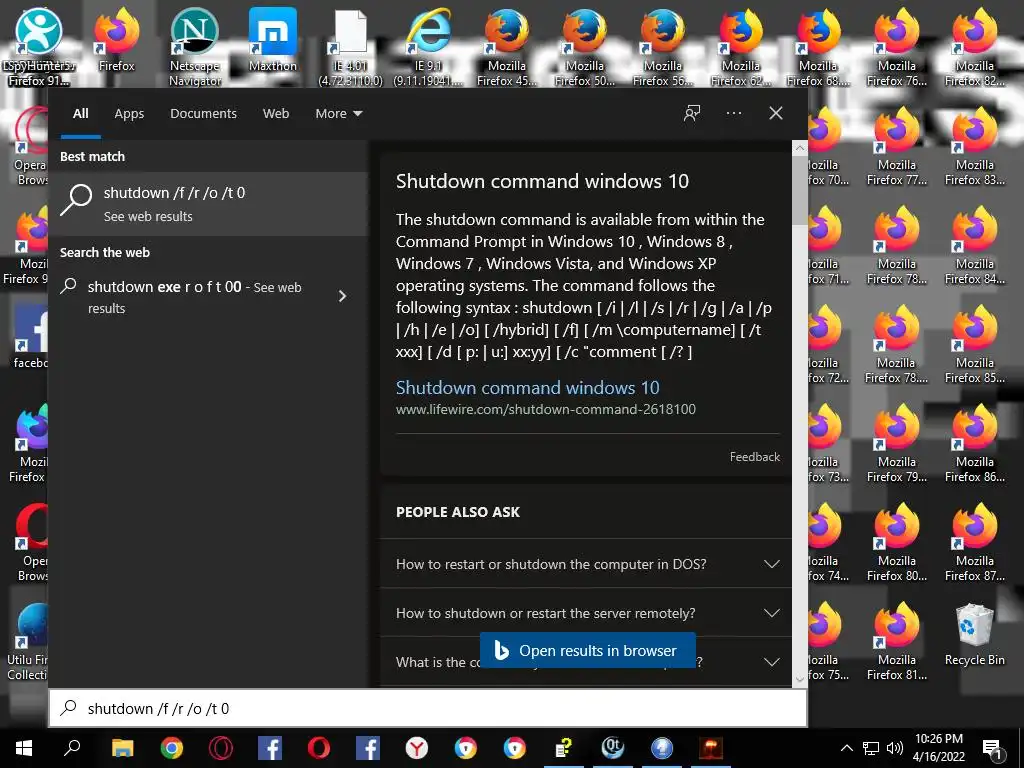Open the Maxthon desktop shortcut
Viewport: 1024px width, 768px height.
(272, 40)
